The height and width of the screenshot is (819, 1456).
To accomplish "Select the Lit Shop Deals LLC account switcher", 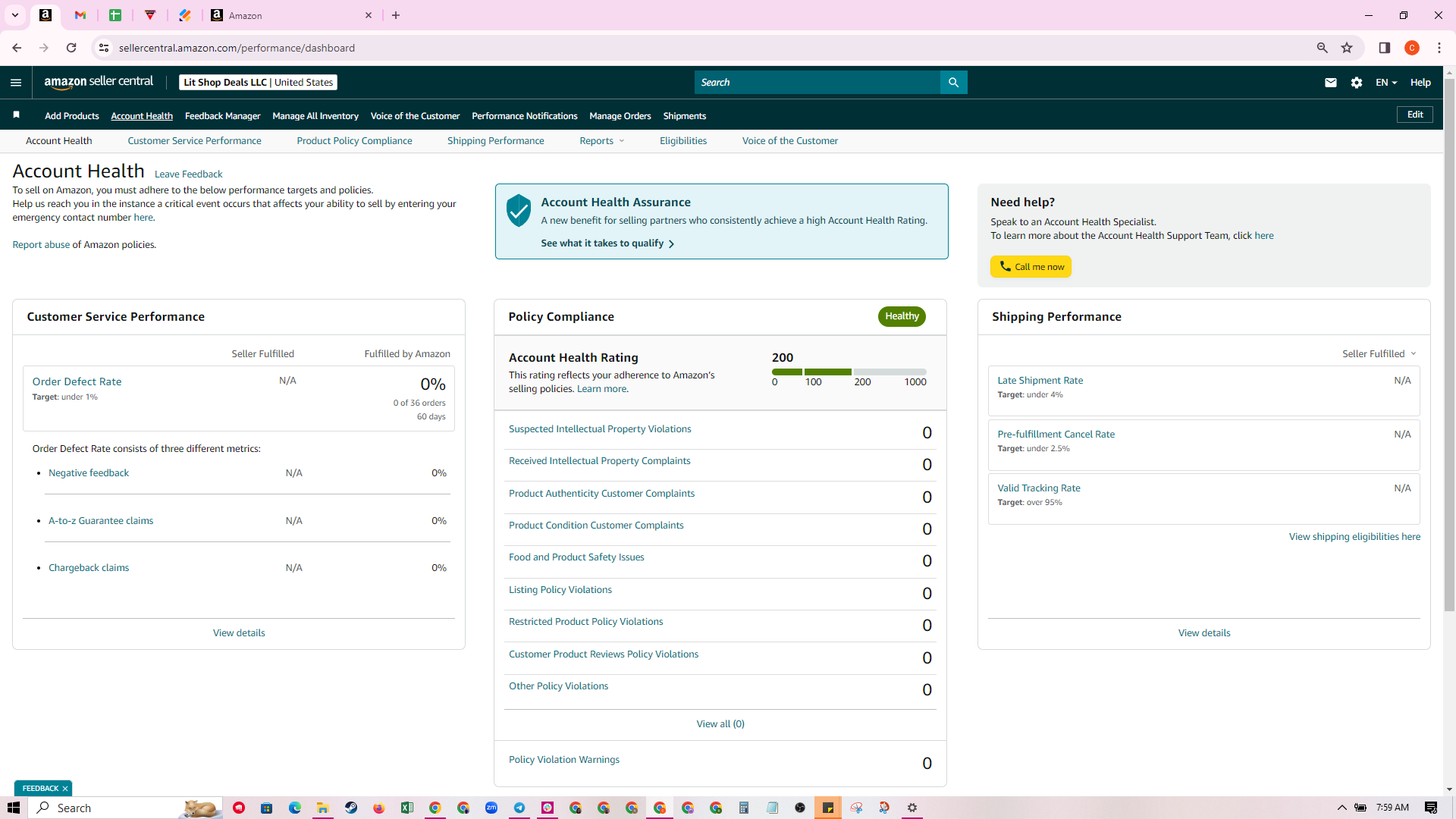I will tap(258, 83).
